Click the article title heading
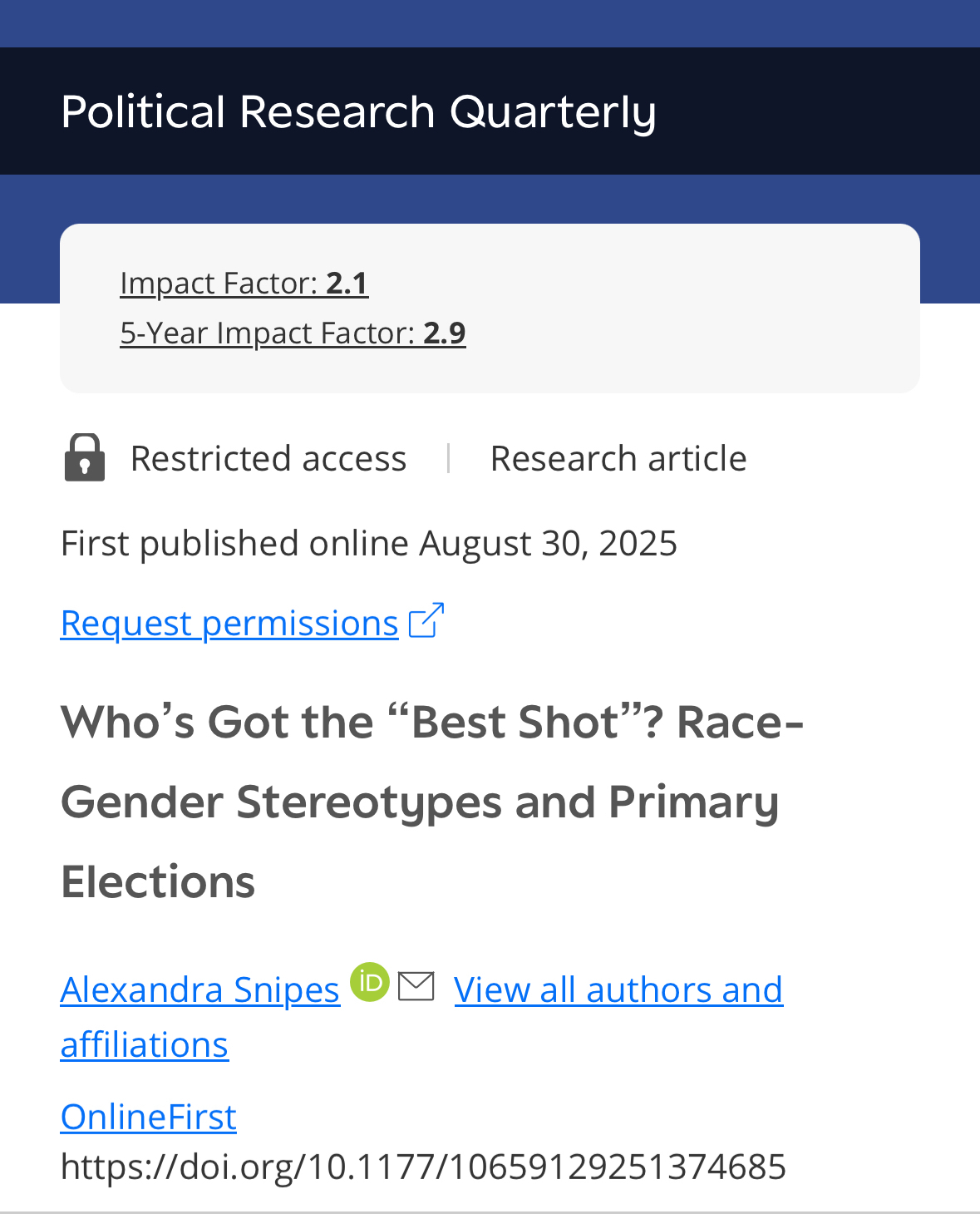The width and height of the screenshot is (980, 1214). click(432, 802)
